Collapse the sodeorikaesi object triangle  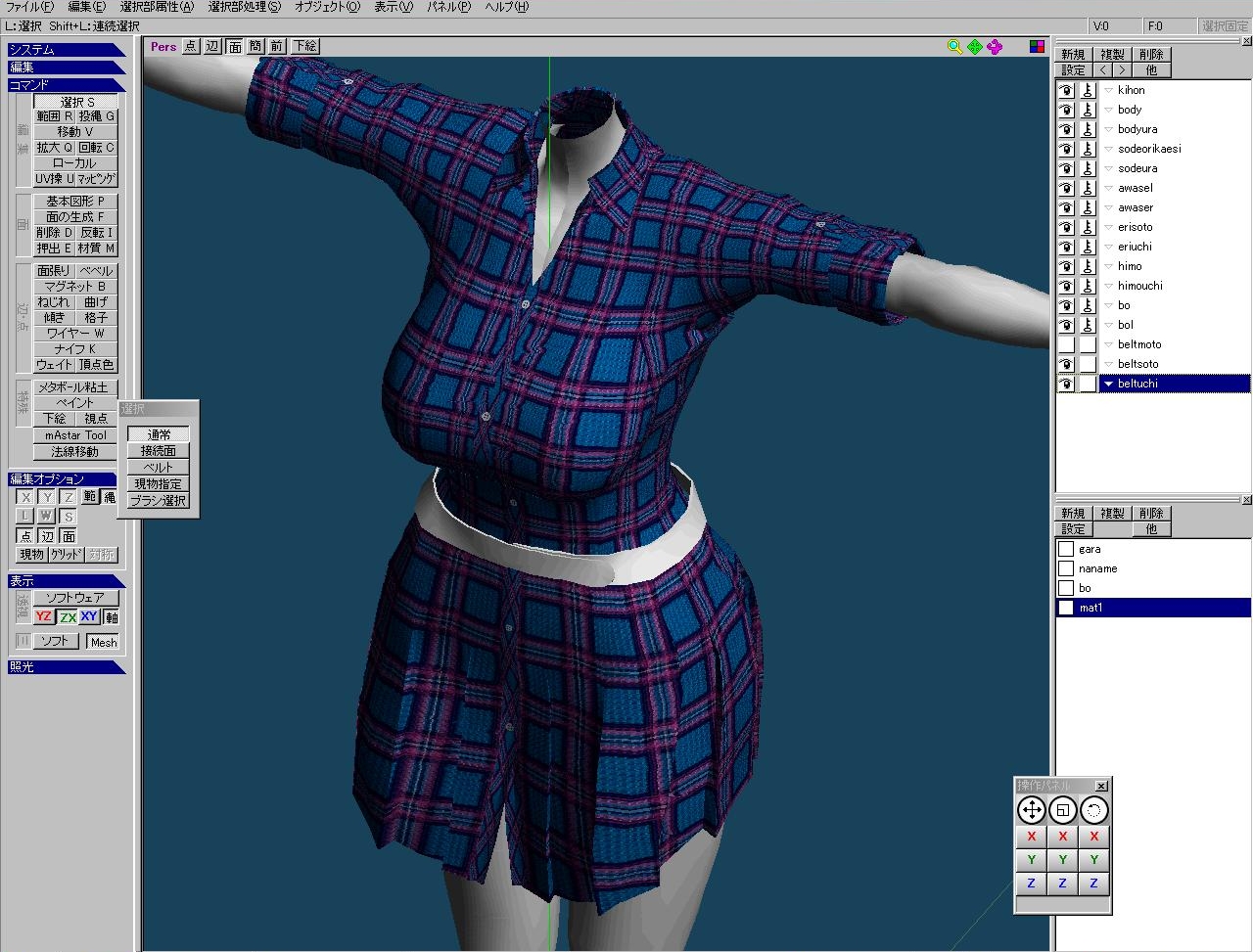point(1108,149)
